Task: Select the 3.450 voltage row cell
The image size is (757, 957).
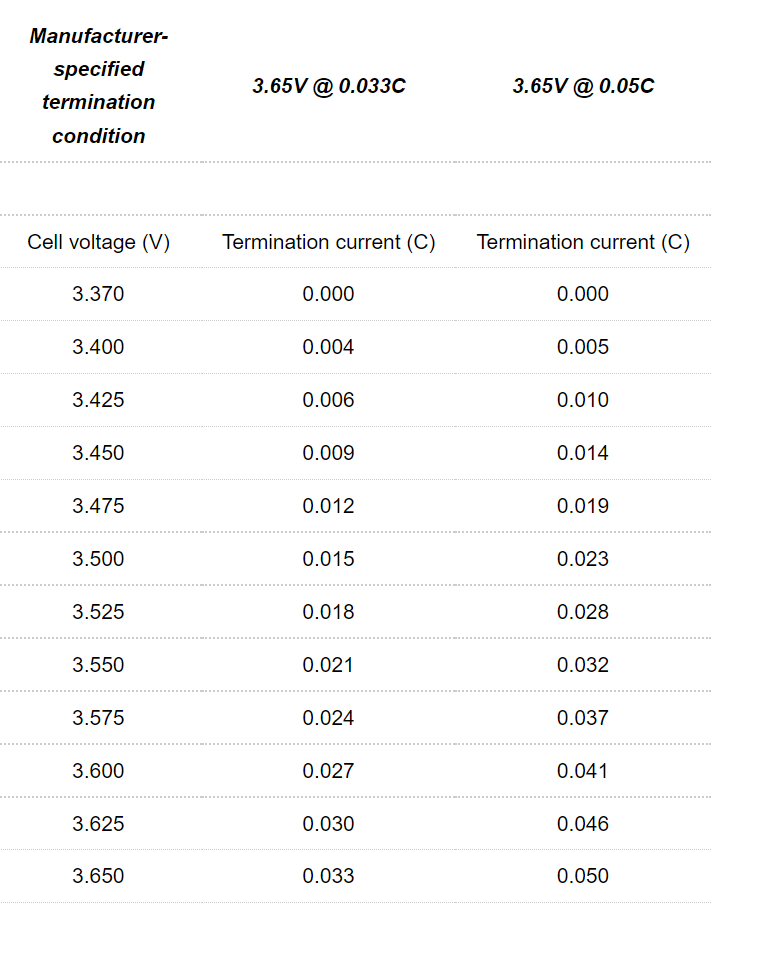Action: click(98, 453)
